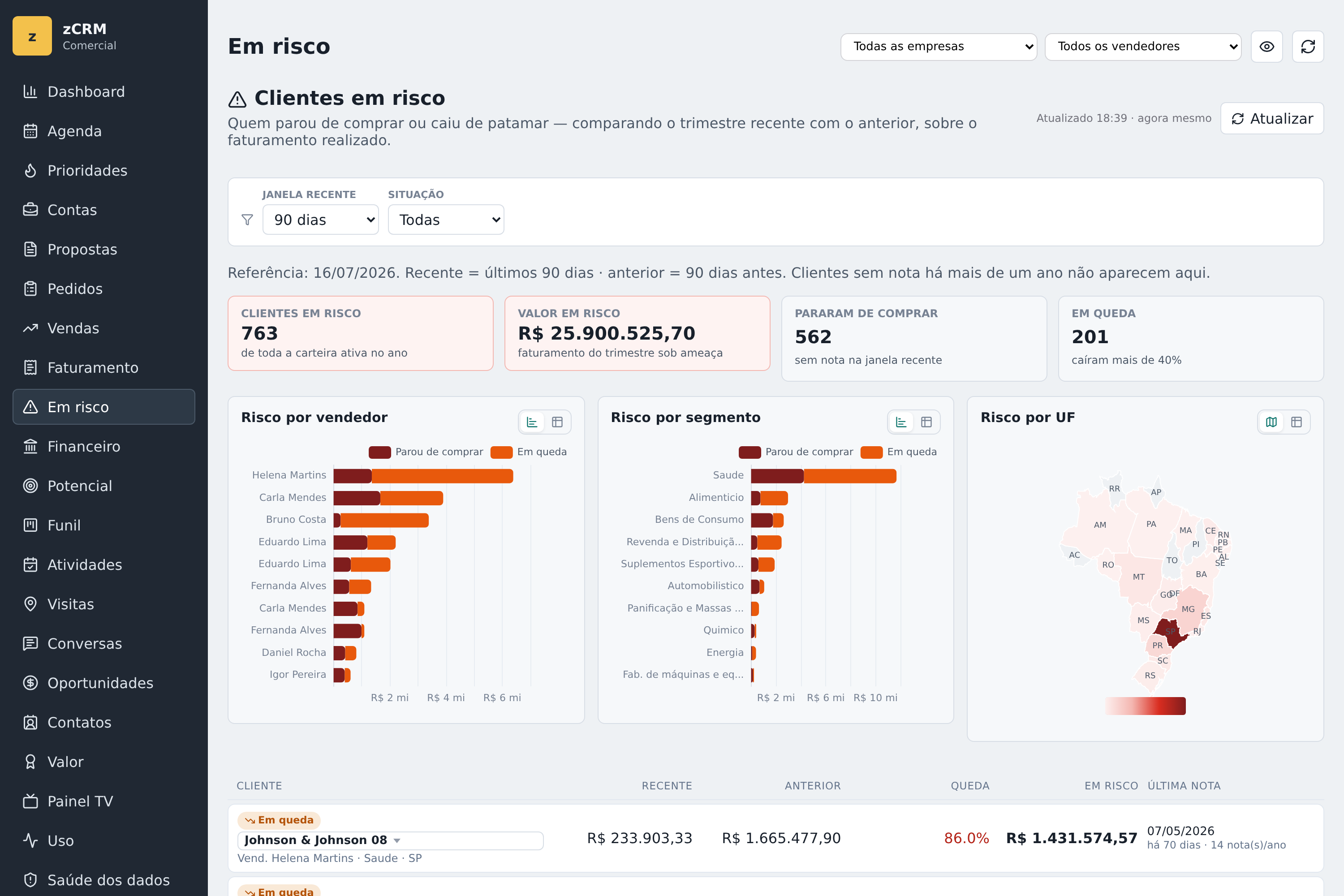Click the R$ 1.431.574,57 em risco value
Viewport: 1344px width, 896px height.
(1072, 838)
